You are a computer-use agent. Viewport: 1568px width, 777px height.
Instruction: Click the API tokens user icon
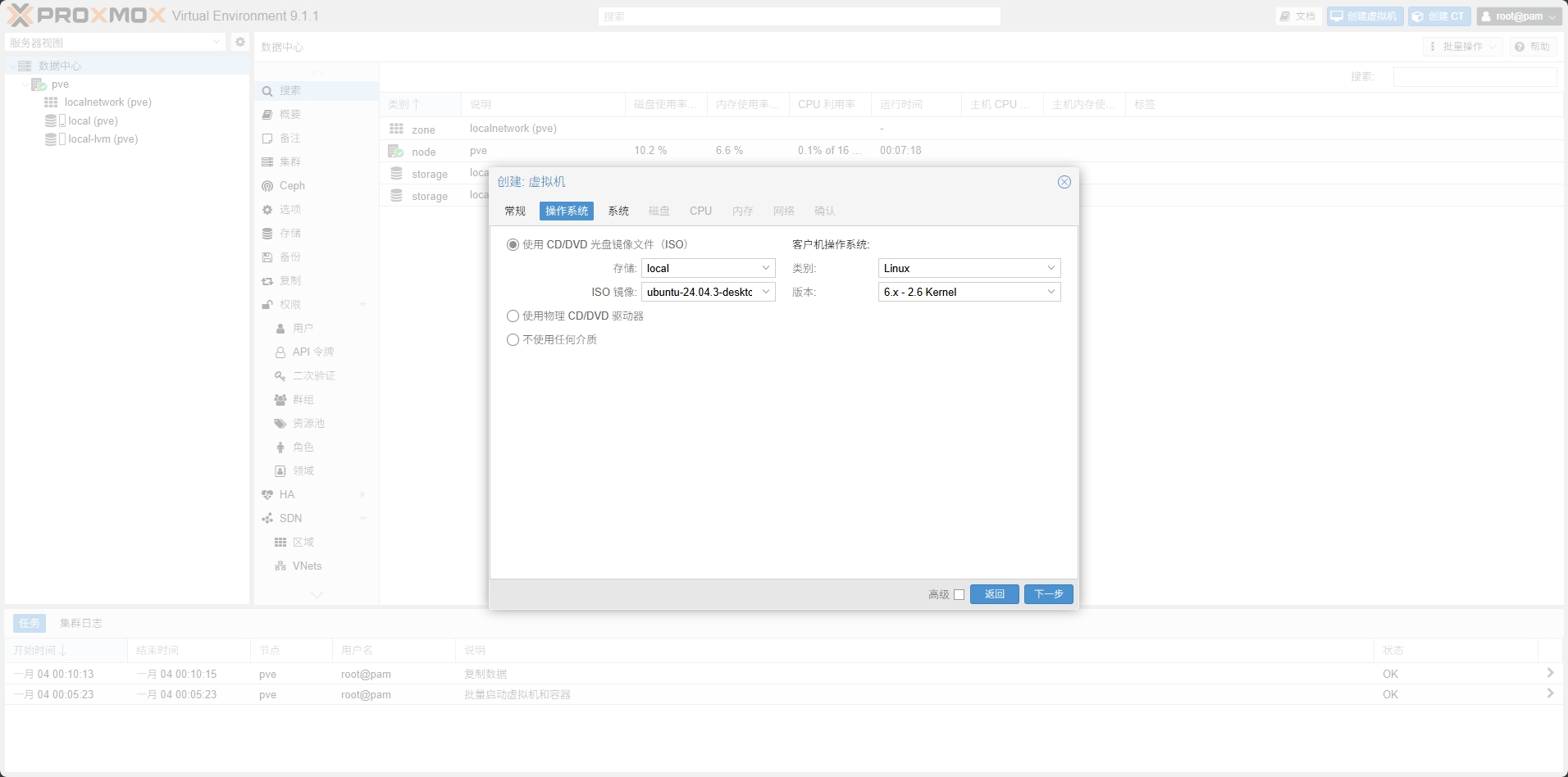click(280, 352)
